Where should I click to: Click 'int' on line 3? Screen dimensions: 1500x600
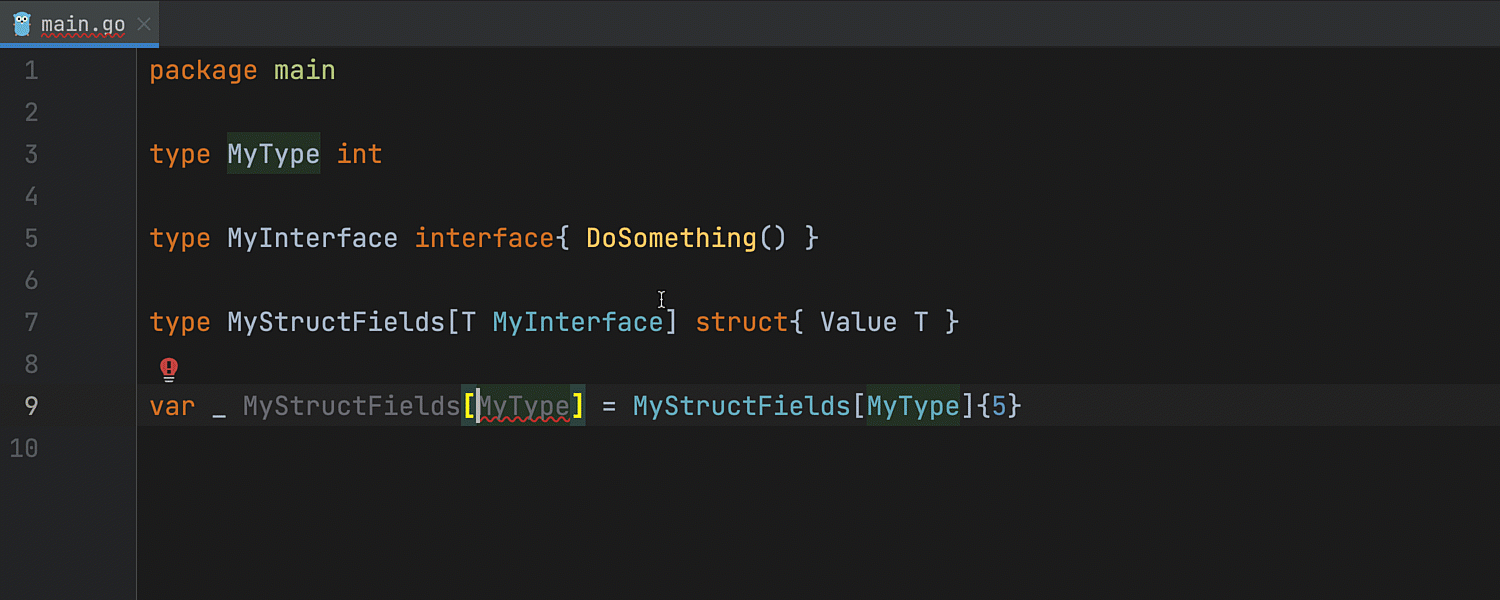[360, 154]
